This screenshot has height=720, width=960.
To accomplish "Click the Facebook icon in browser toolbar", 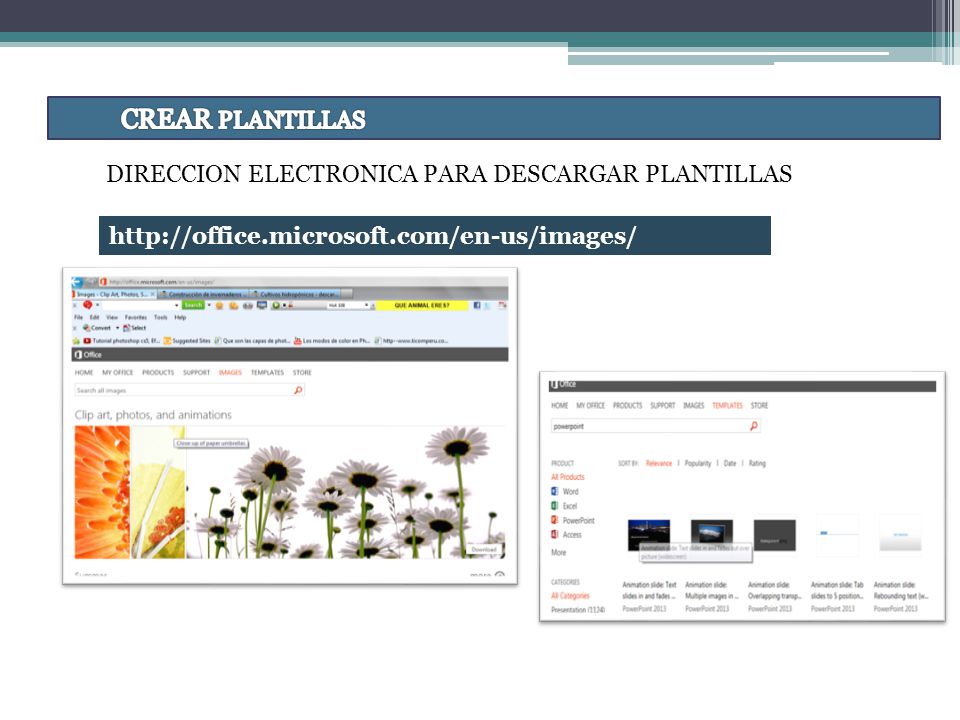I will 477,305.
